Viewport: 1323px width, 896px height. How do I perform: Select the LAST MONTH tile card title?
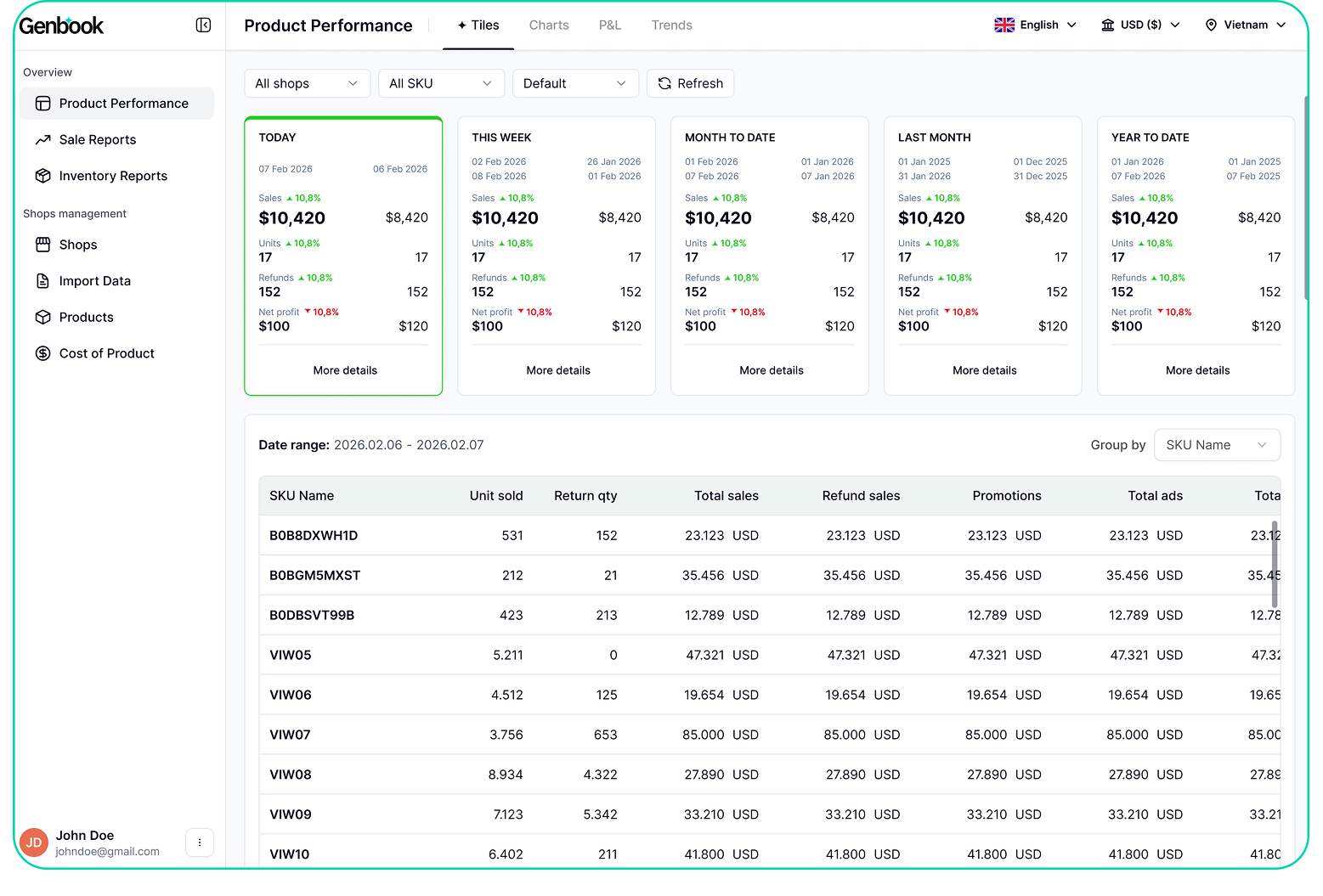[x=934, y=138]
